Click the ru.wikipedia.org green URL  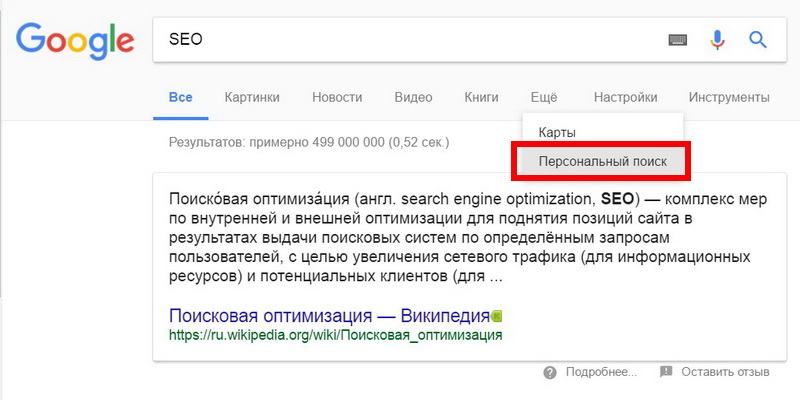(336, 336)
